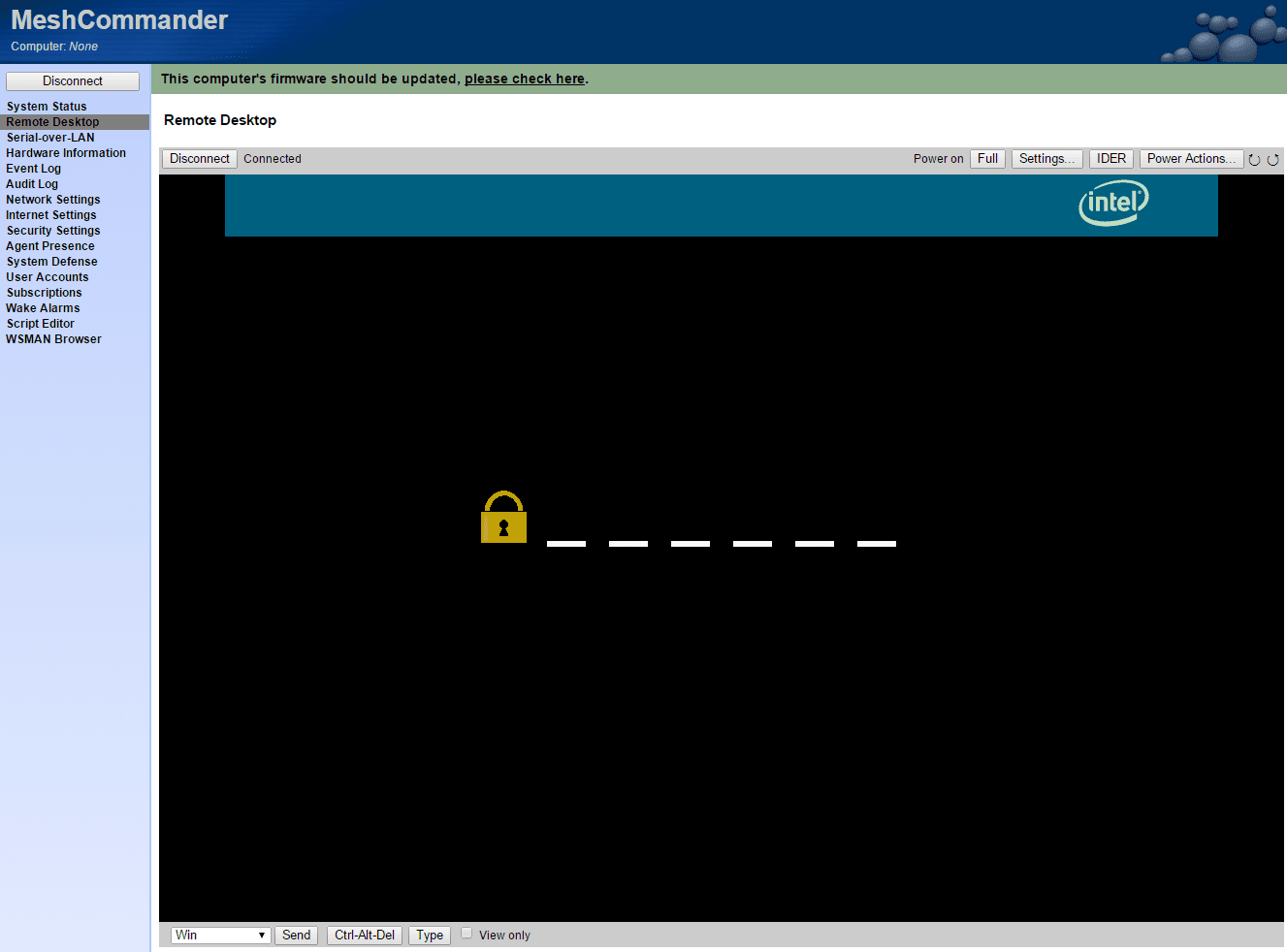The height and width of the screenshot is (952, 1287).
Task: Click the 'Connected' status text
Action: point(273,159)
